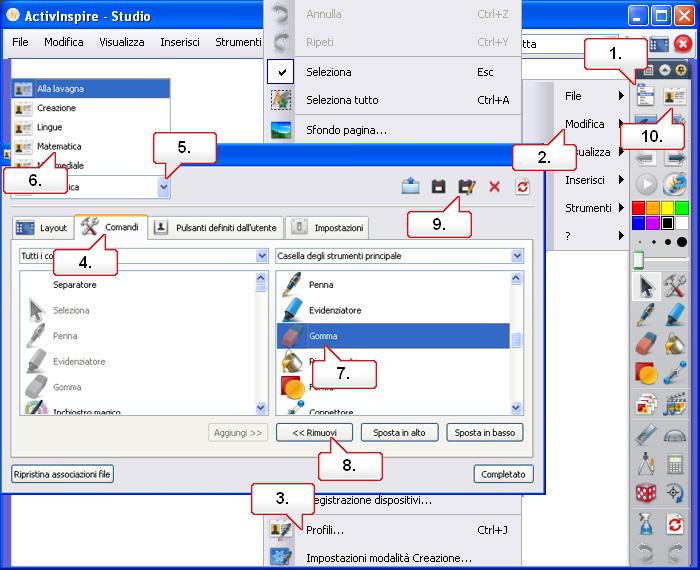Click the Completato button
Screen dimensions: 700x570
pos(503,474)
